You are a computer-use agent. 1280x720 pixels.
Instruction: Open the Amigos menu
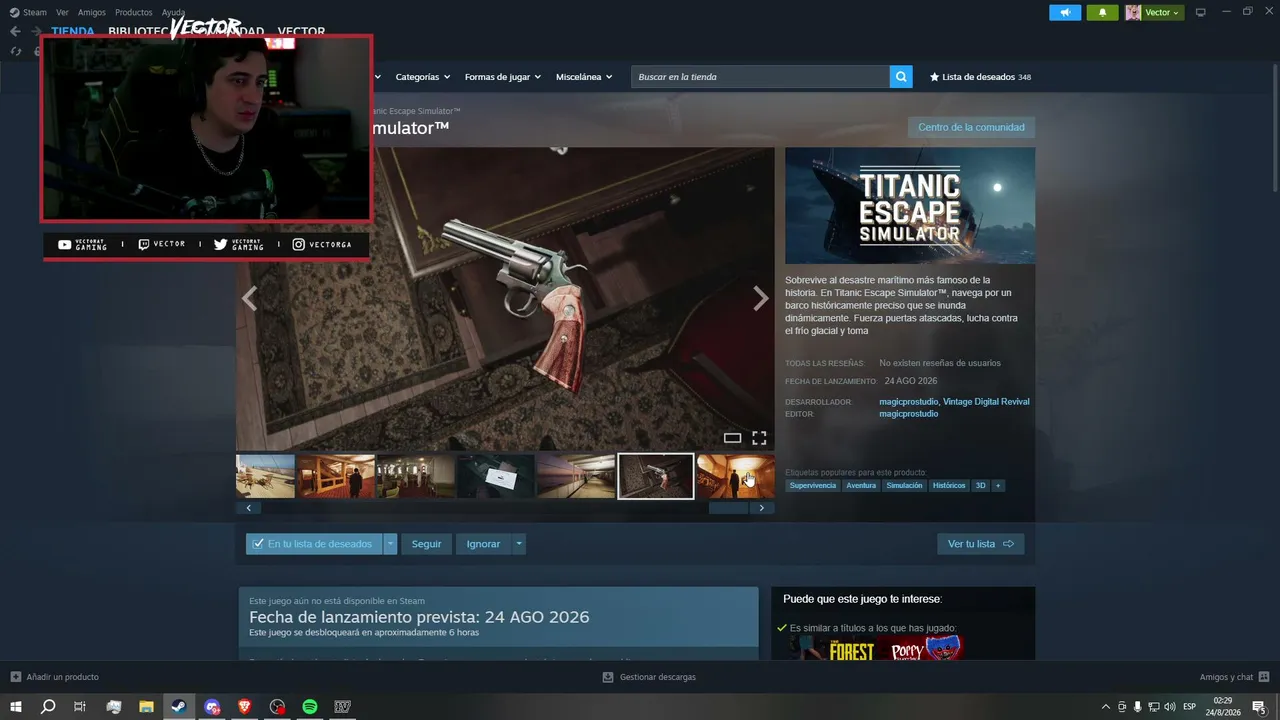coord(92,12)
